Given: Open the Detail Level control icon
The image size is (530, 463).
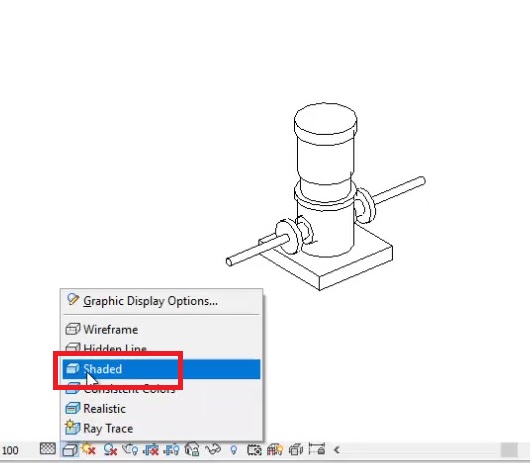Looking at the screenshot, I should [48, 449].
